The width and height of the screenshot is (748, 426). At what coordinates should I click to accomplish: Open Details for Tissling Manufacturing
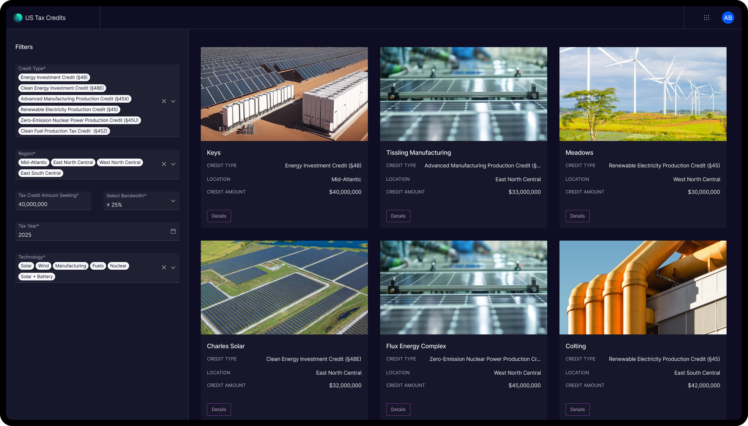click(x=398, y=216)
